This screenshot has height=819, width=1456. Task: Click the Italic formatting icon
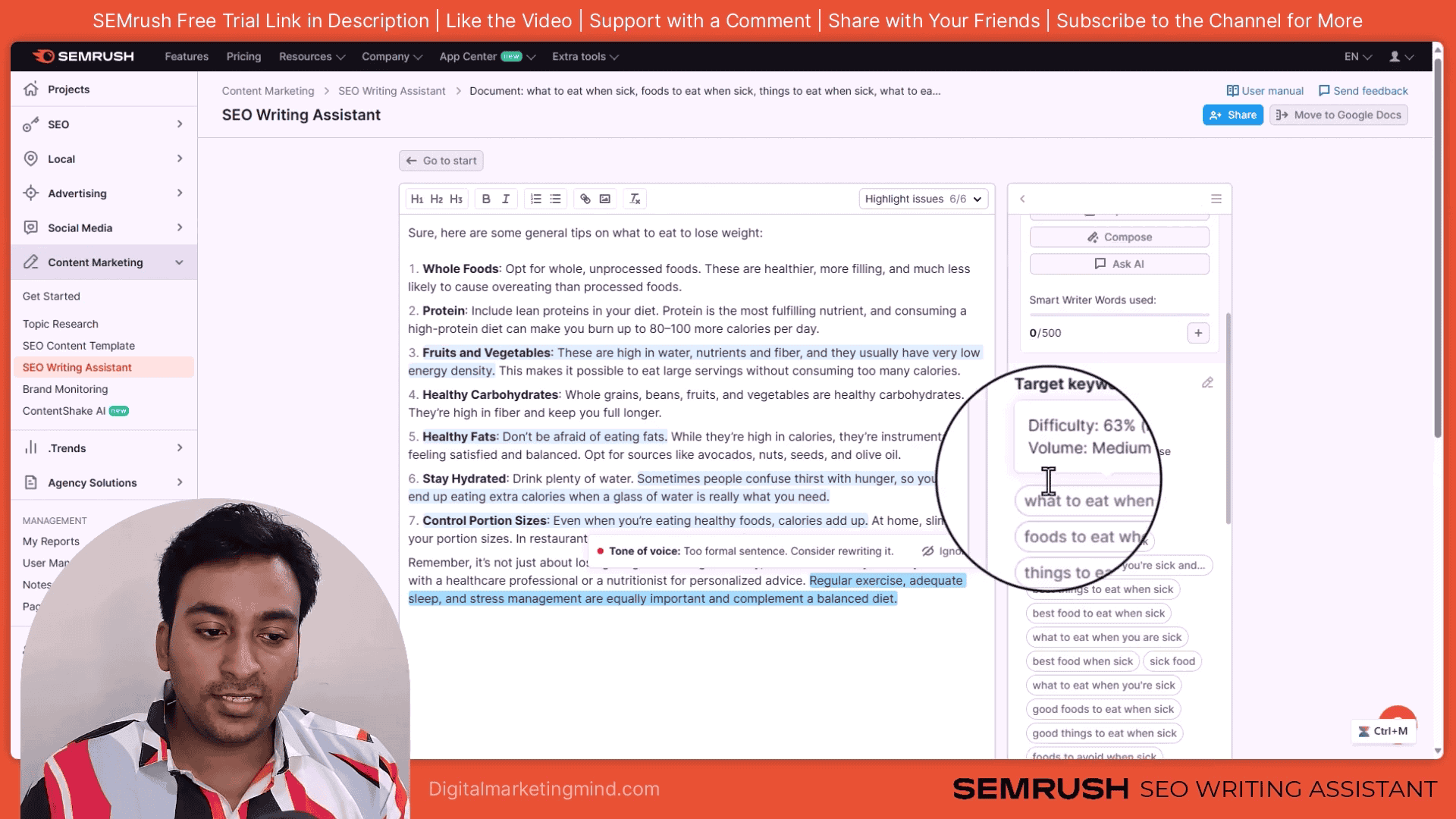pos(506,199)
